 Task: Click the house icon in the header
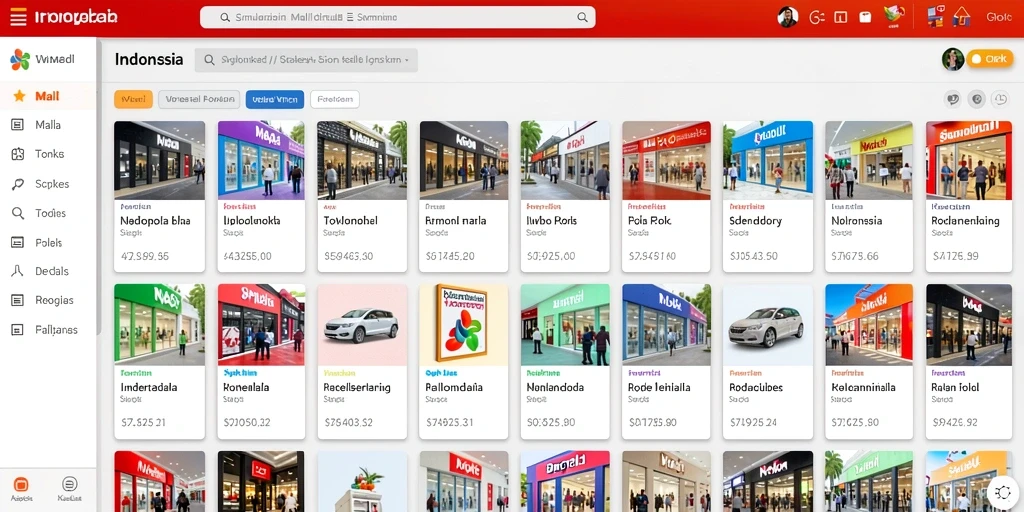click(x=961, y=16)
